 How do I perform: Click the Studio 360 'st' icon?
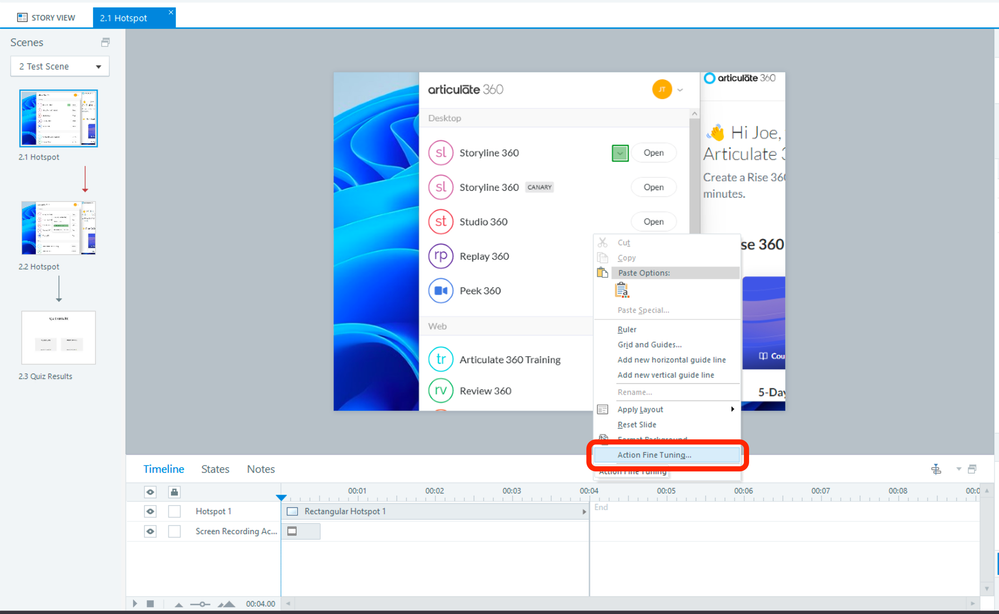coord(440,222)
